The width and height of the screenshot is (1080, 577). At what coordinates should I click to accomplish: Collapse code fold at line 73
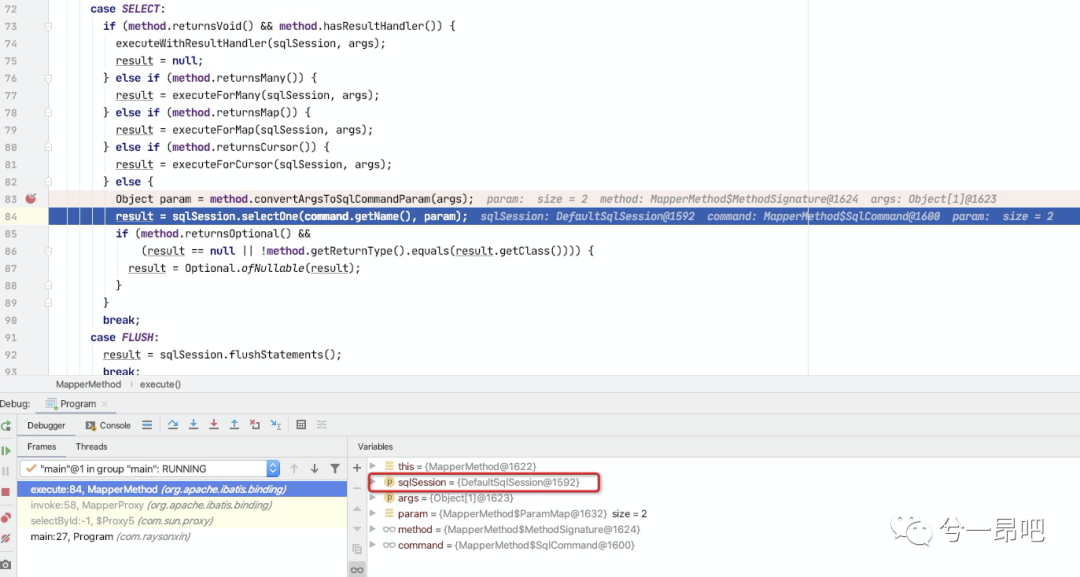pos(48,26)
